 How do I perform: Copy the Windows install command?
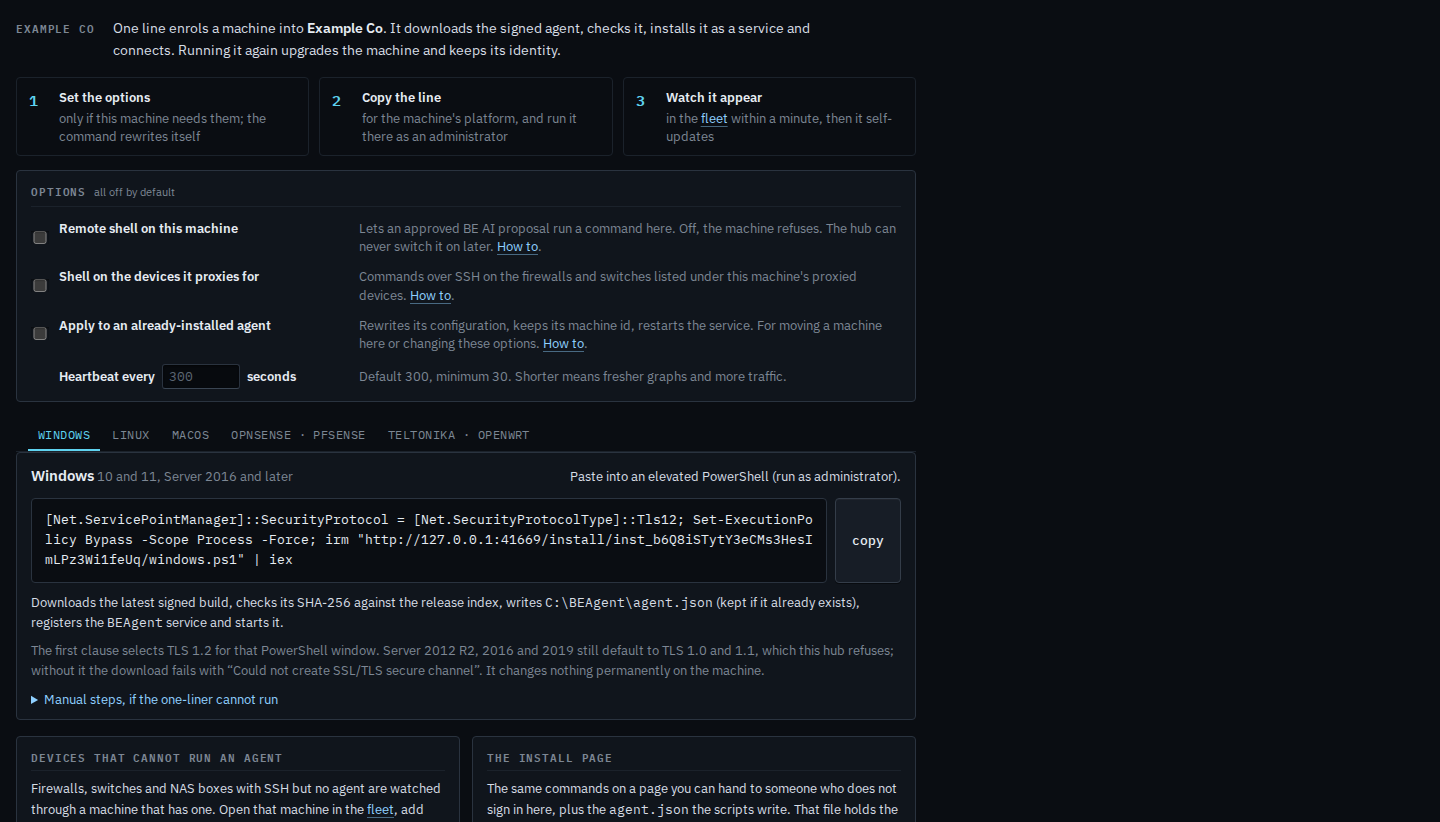point(868,540)
